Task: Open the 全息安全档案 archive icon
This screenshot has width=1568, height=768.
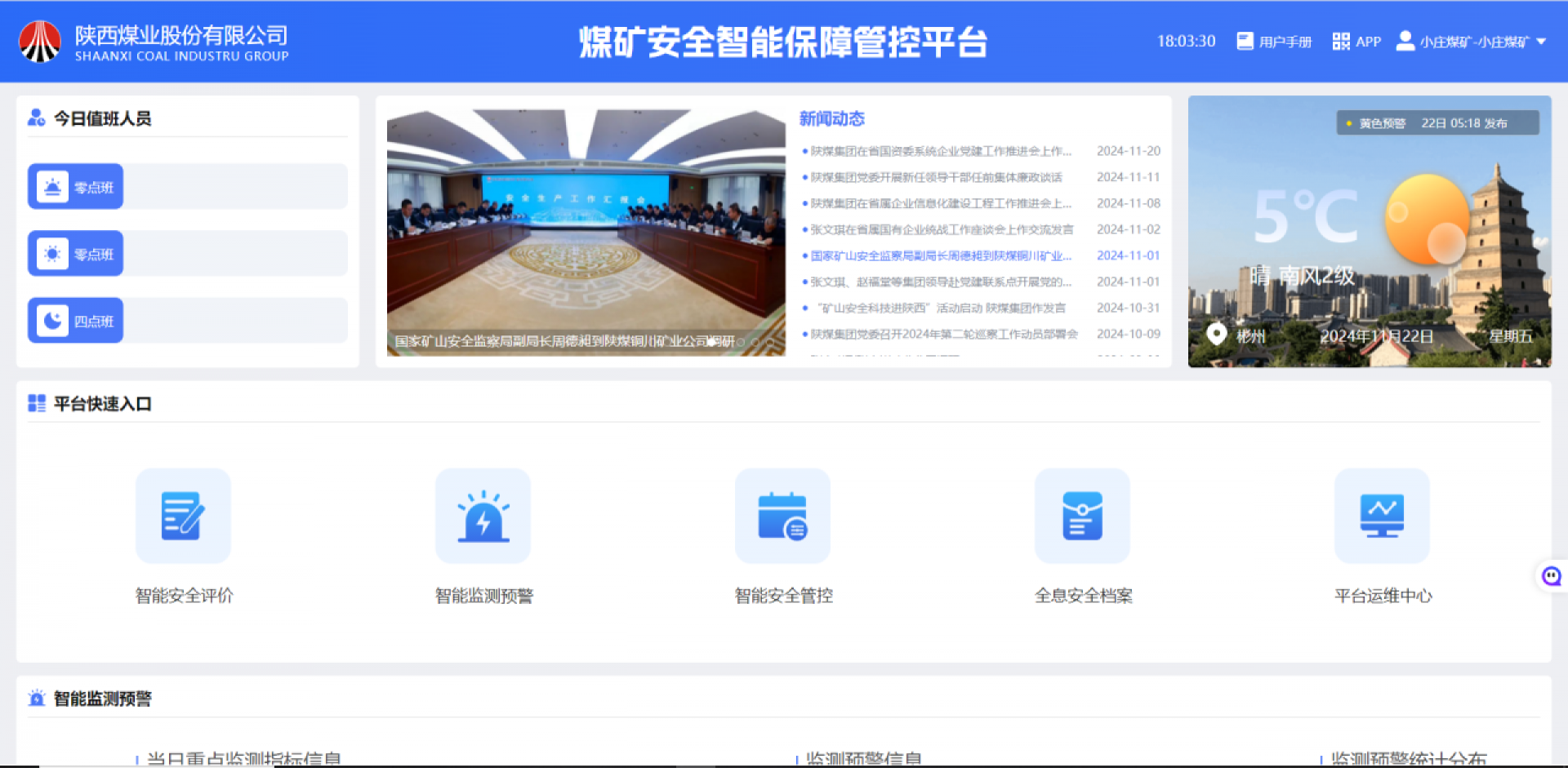Action: click(1082, 516)
